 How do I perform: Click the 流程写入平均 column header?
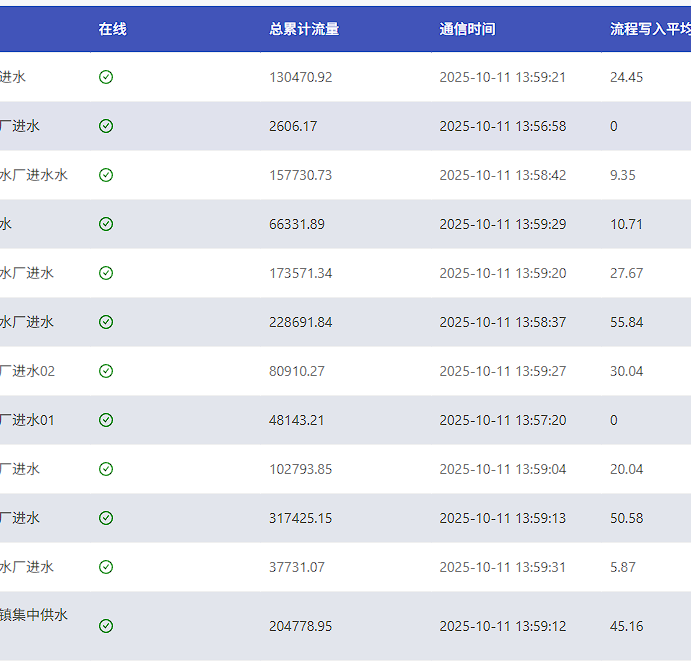pos(650,29)
